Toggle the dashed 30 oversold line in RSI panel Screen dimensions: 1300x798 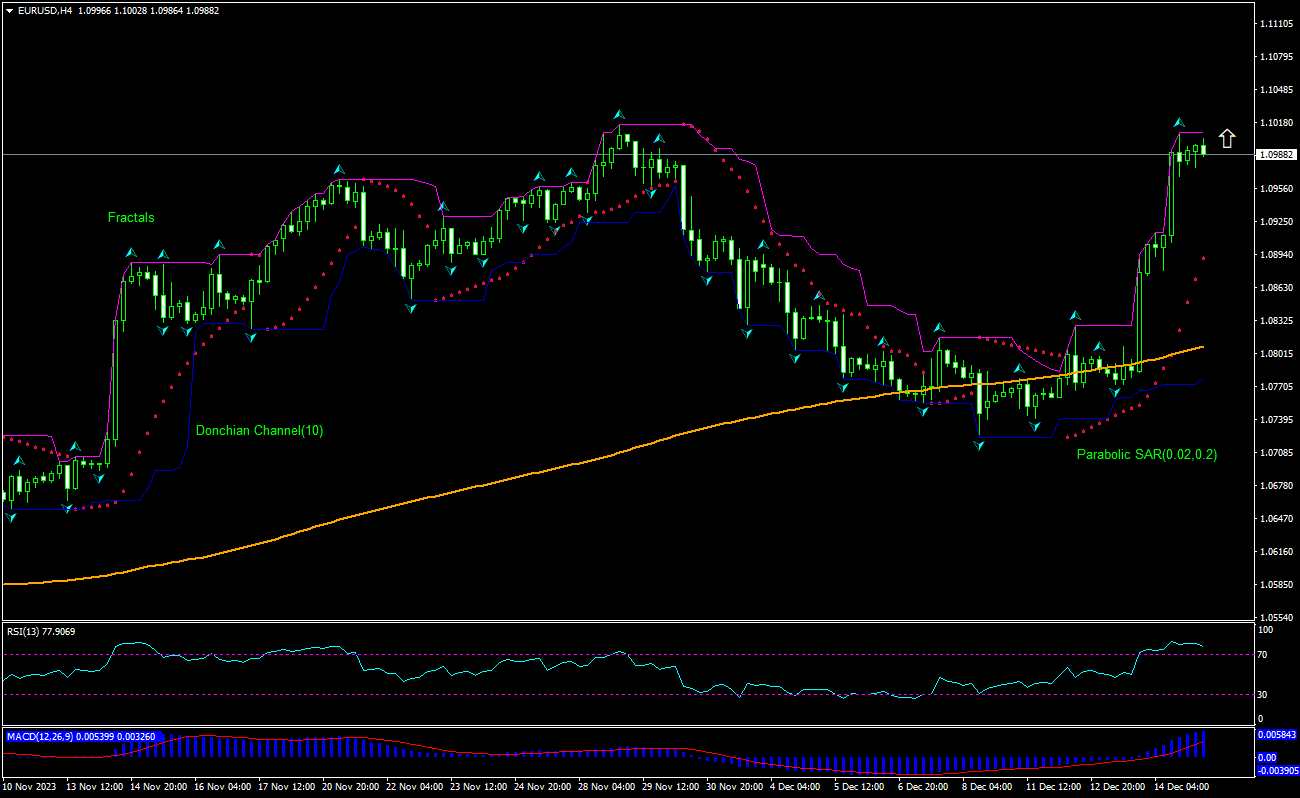(600, 692)
